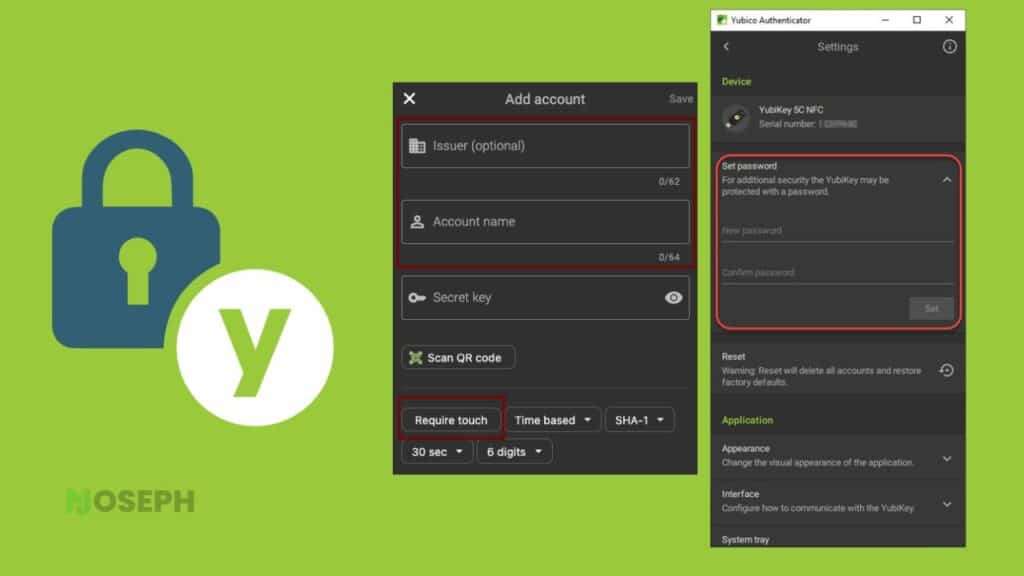Click the white Y logo circle
Screen dimensions: 1024x576
coord(255,347)
